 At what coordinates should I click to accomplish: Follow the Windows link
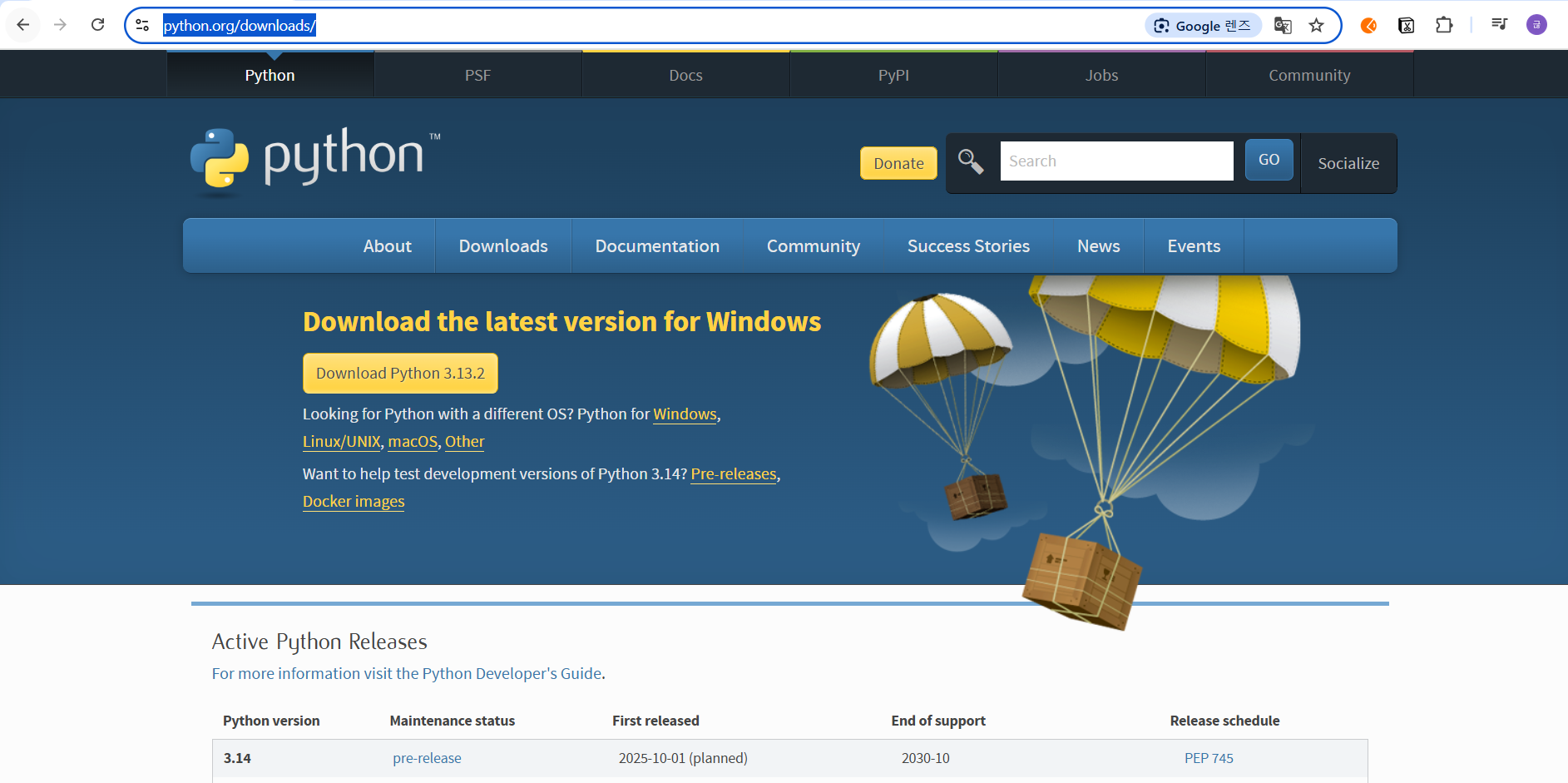pos(685,414)
